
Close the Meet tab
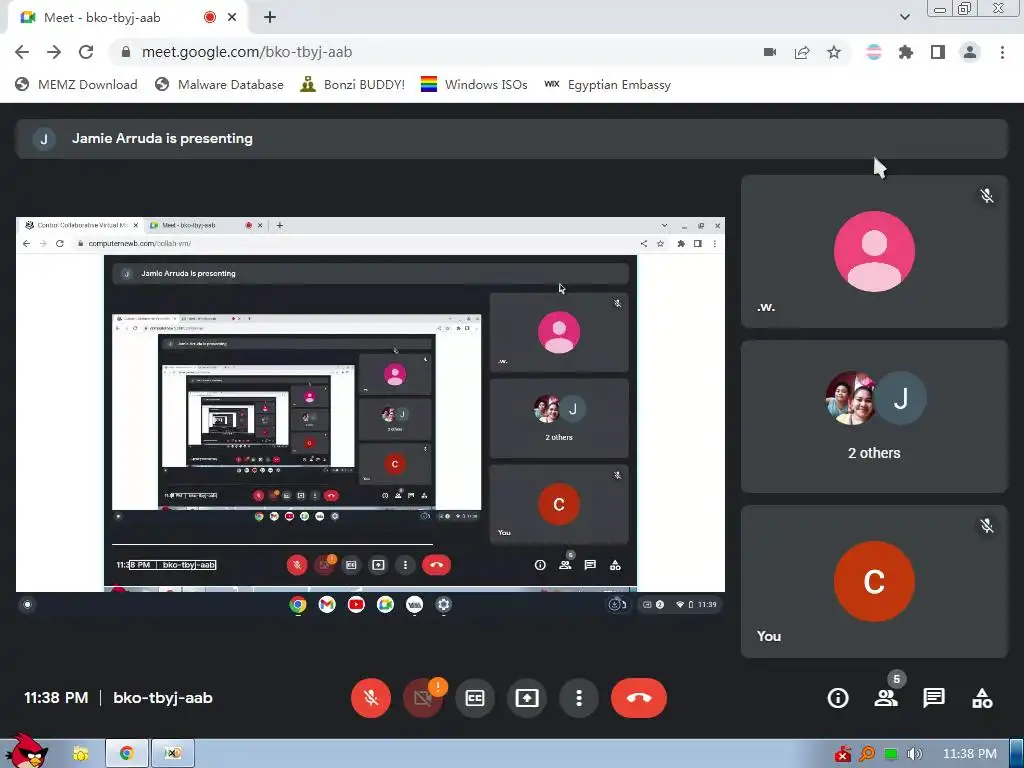pyautogui.click(x=232, y=18)
